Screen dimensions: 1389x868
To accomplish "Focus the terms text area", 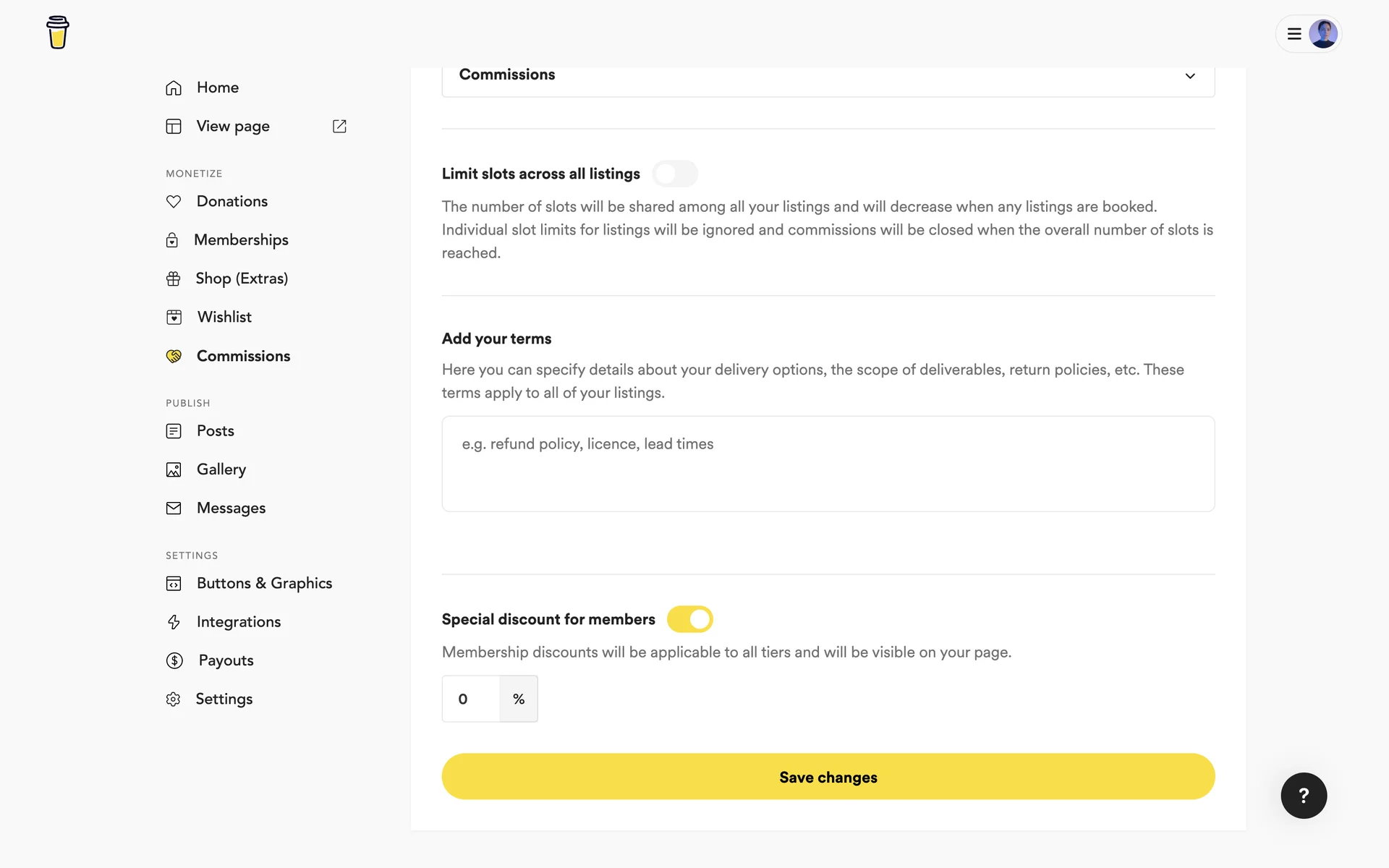I will pos(828,464).
